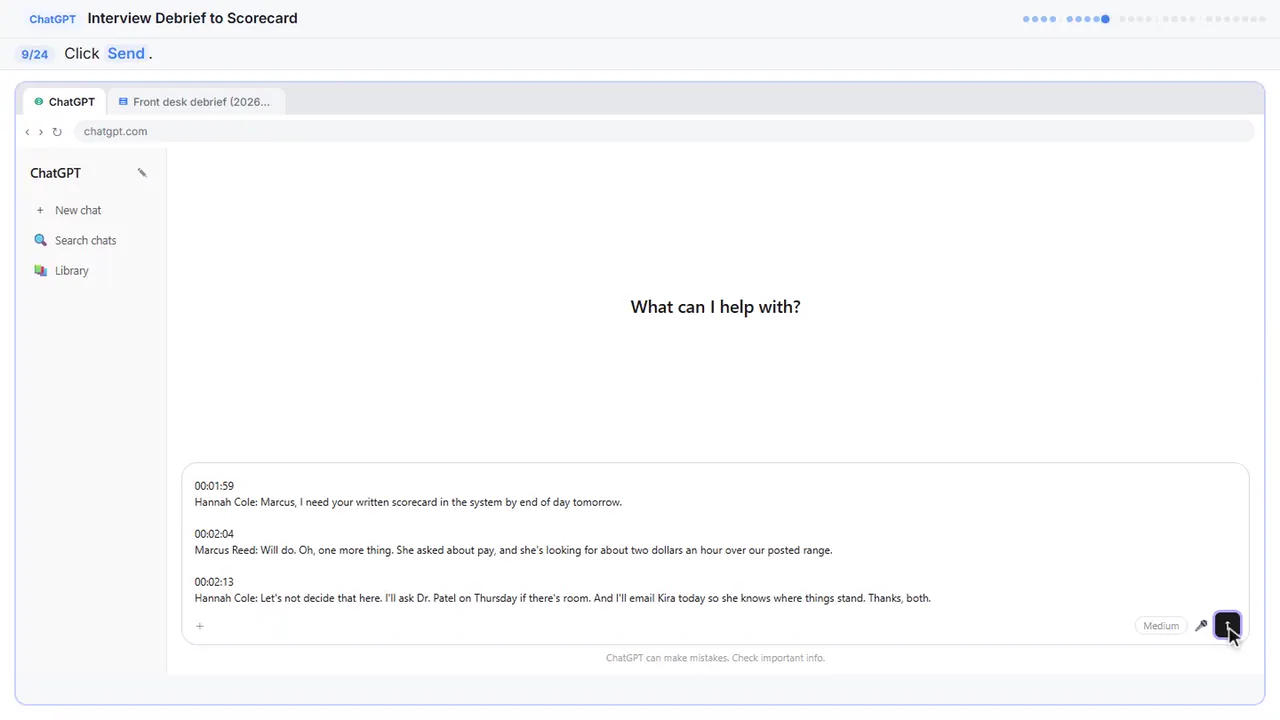Click the 00:01:59 timestamp text
The height and width of the screenshot is (720, 1280).
coord(214,486)
